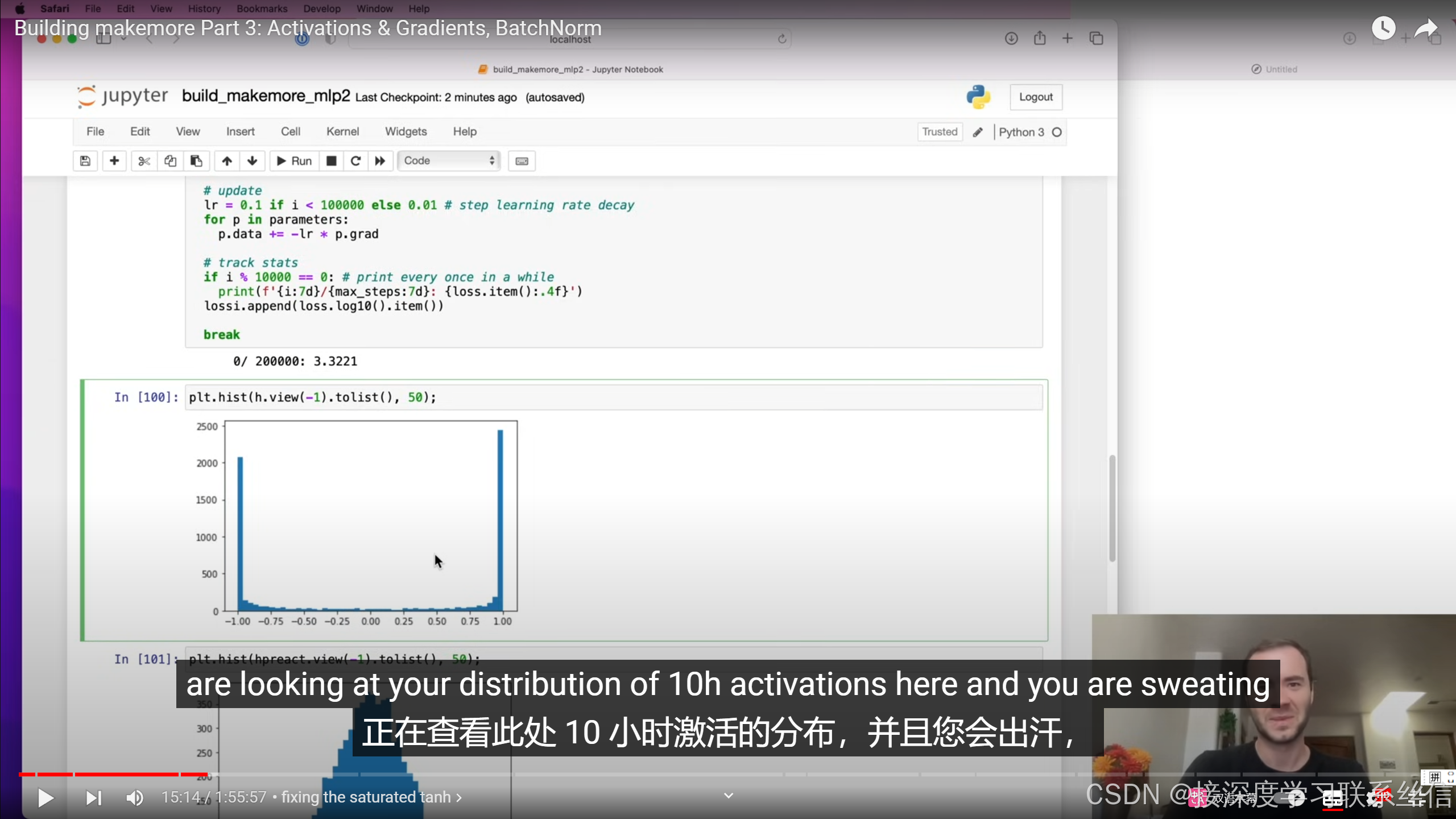Copy selected cells with the toolbar icon
Image resolution: width=1456 pixels, height=819 pixels.
point(170,161)
